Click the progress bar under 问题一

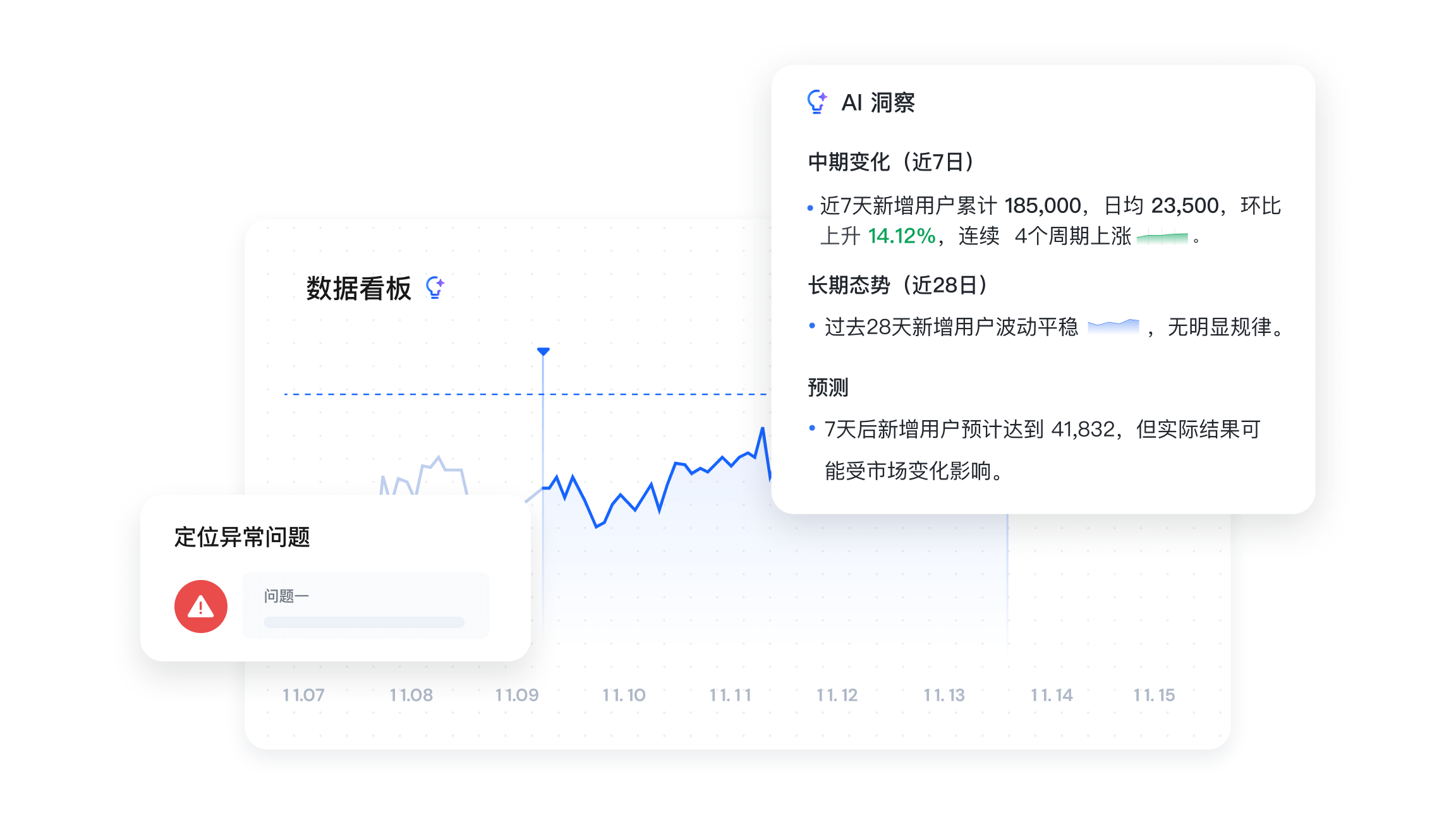(x=364, y=622)
